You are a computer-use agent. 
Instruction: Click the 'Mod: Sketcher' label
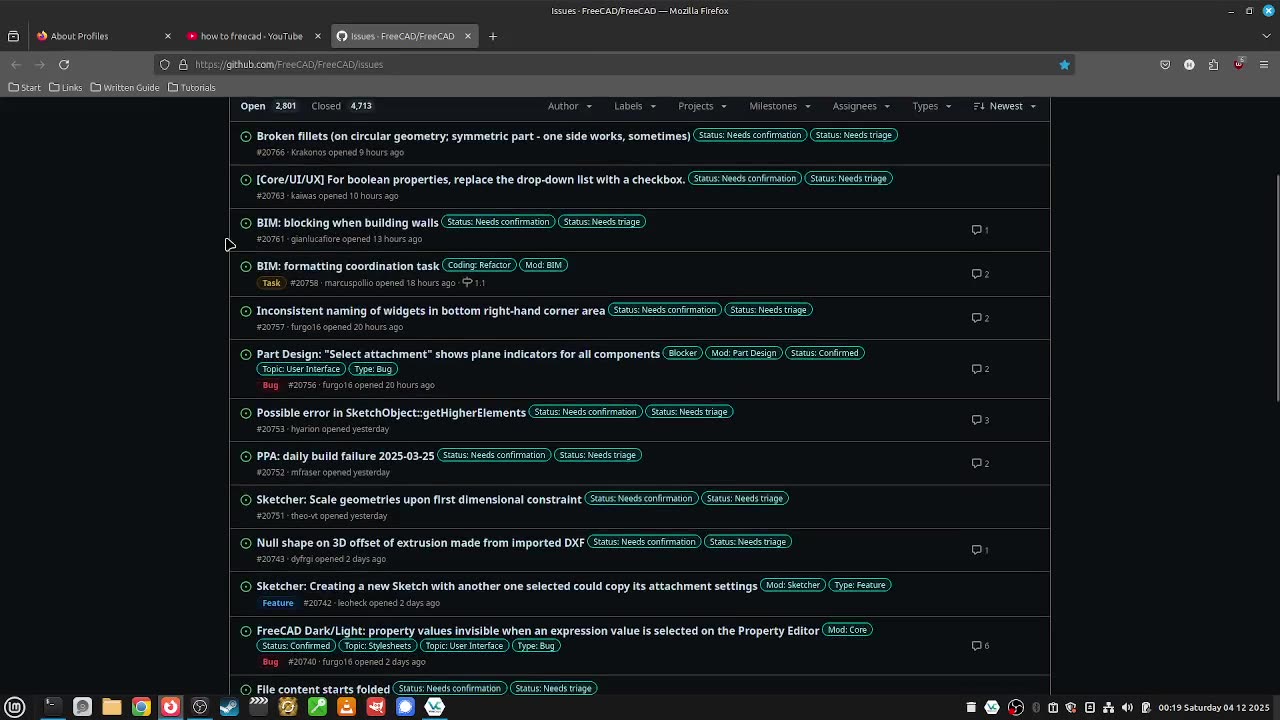793,585
